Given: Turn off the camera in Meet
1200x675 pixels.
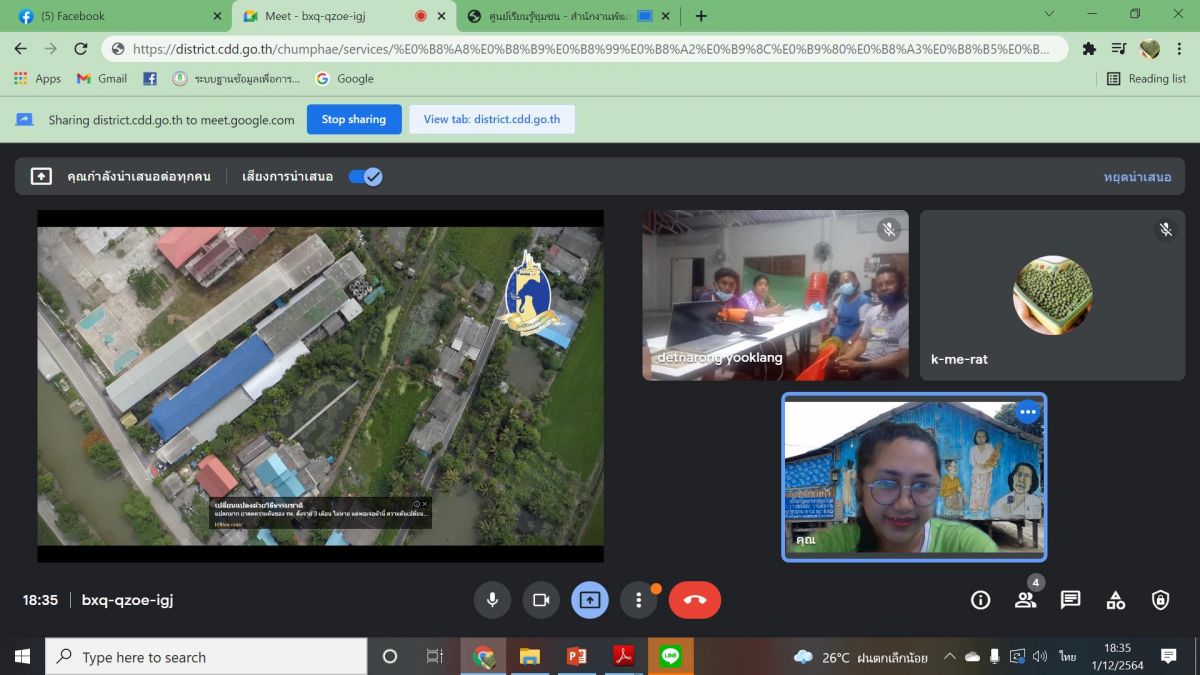Looking at the screenshot, I should [541, 600].
